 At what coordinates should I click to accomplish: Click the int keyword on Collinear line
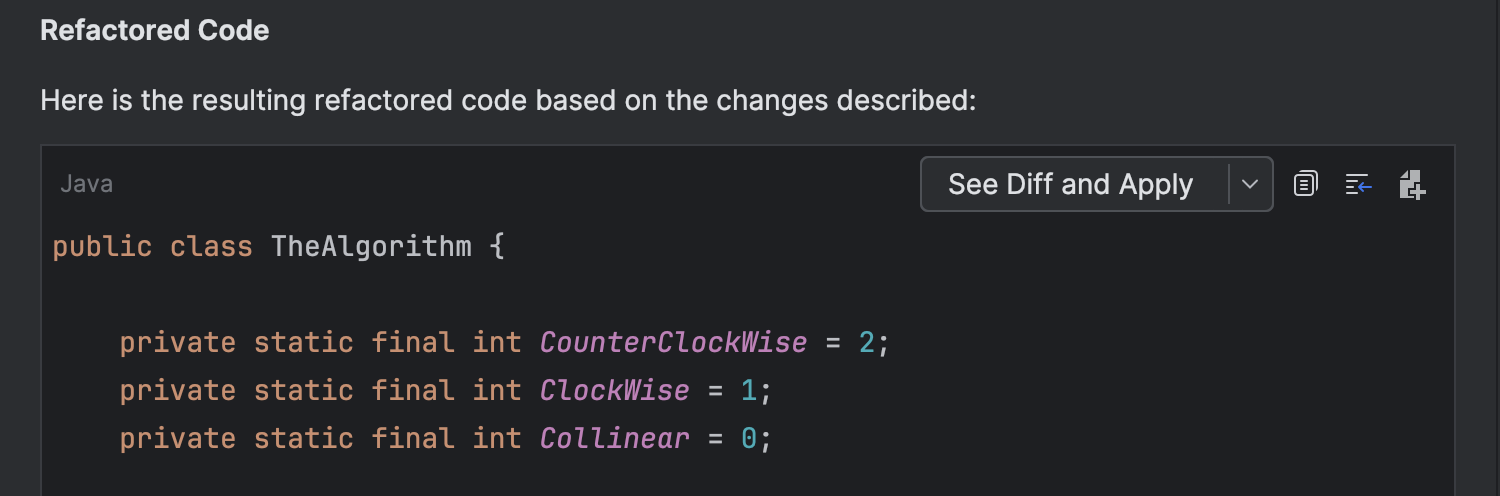point(497,438)
